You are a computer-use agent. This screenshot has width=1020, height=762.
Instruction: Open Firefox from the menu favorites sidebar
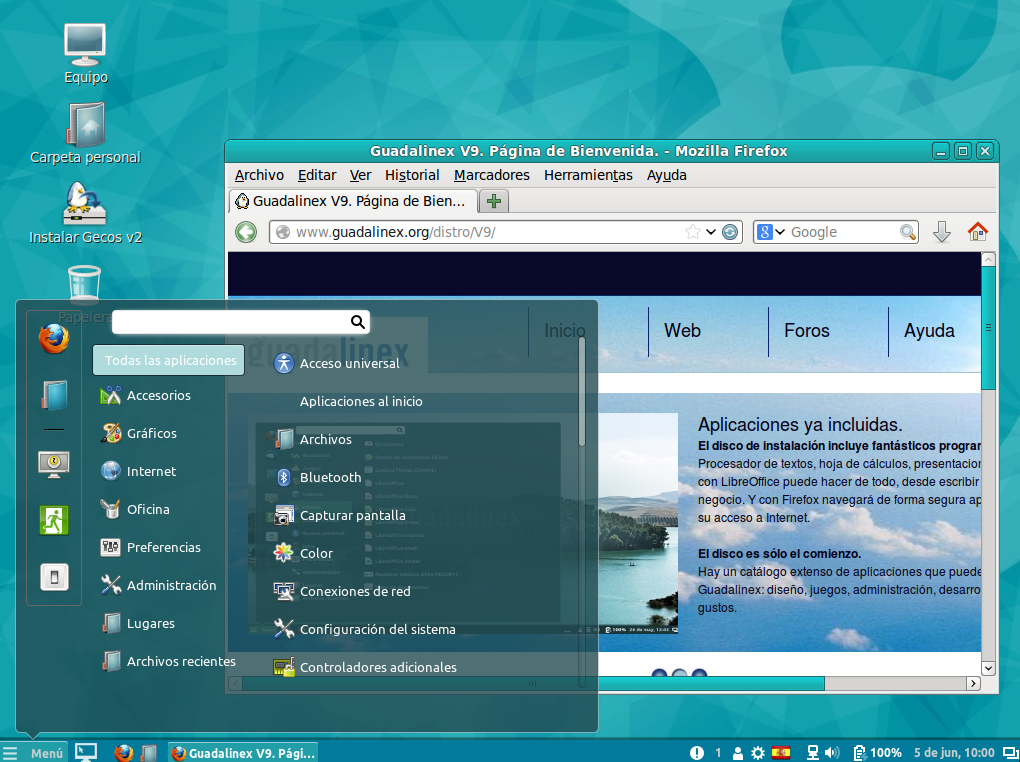click(53, 339)
